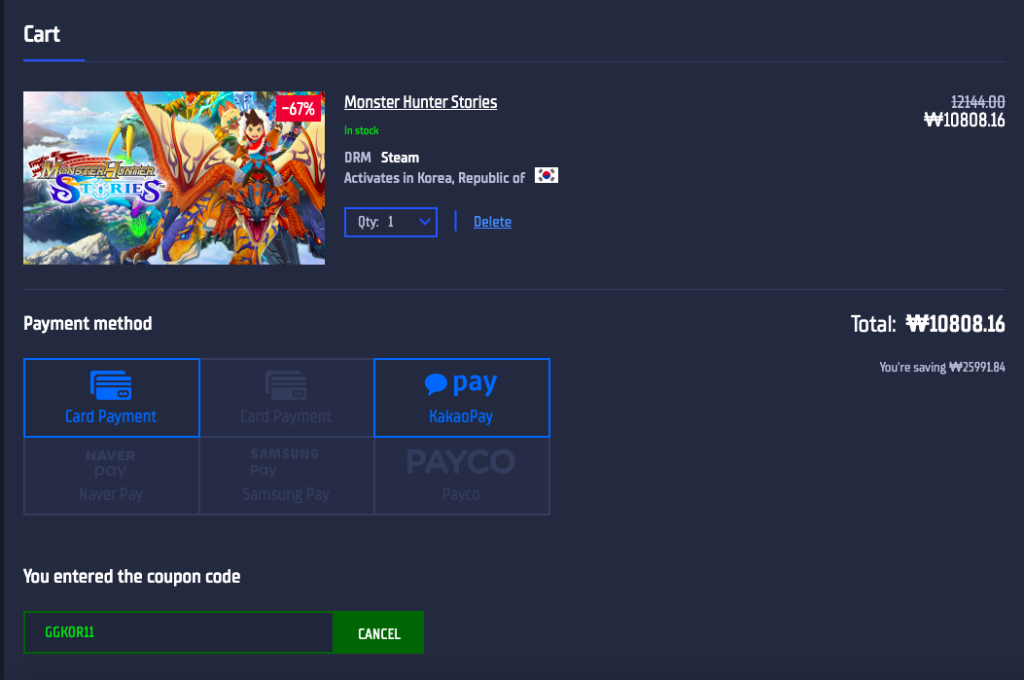Select the enabled Card Payment method

click(111, 398)
